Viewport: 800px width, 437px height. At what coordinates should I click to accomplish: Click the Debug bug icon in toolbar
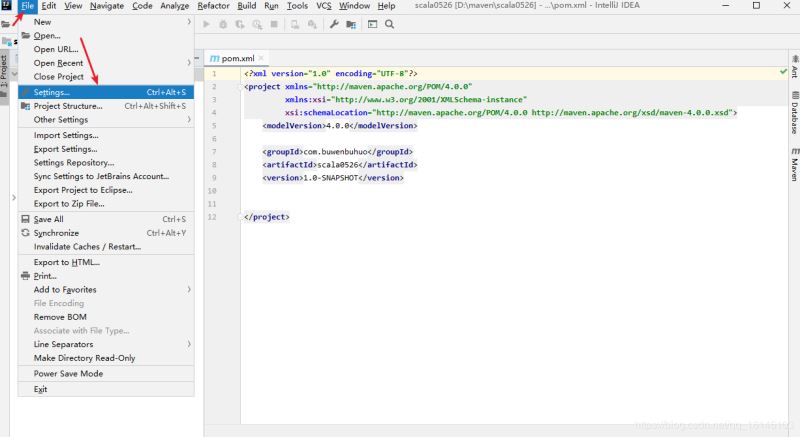click(223, 23)
